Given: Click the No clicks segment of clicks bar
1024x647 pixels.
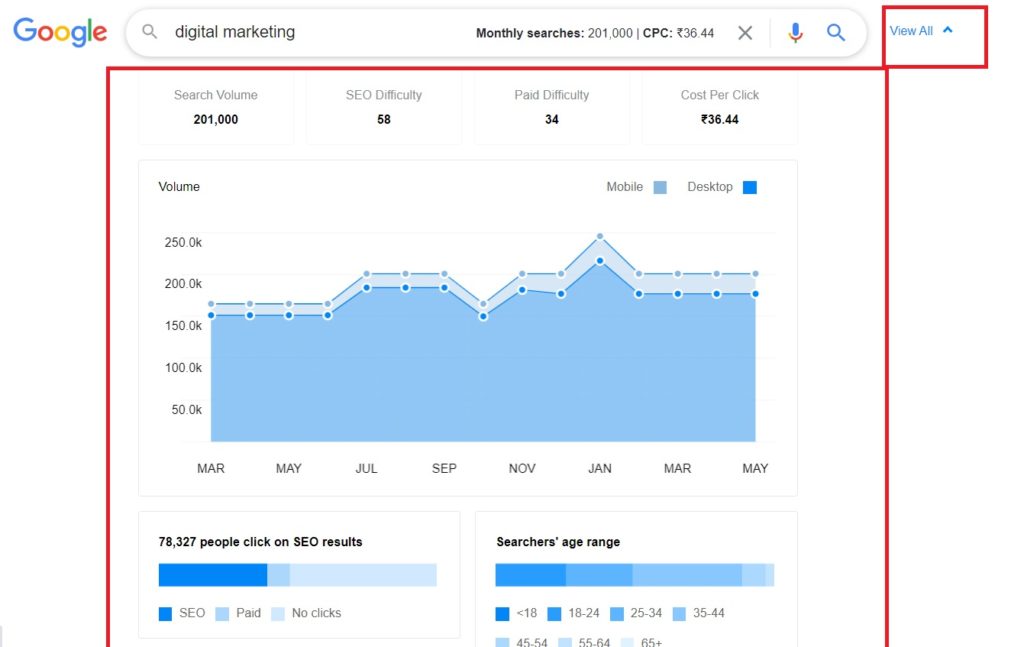Looking at the screenshot, I should (363, 575).
